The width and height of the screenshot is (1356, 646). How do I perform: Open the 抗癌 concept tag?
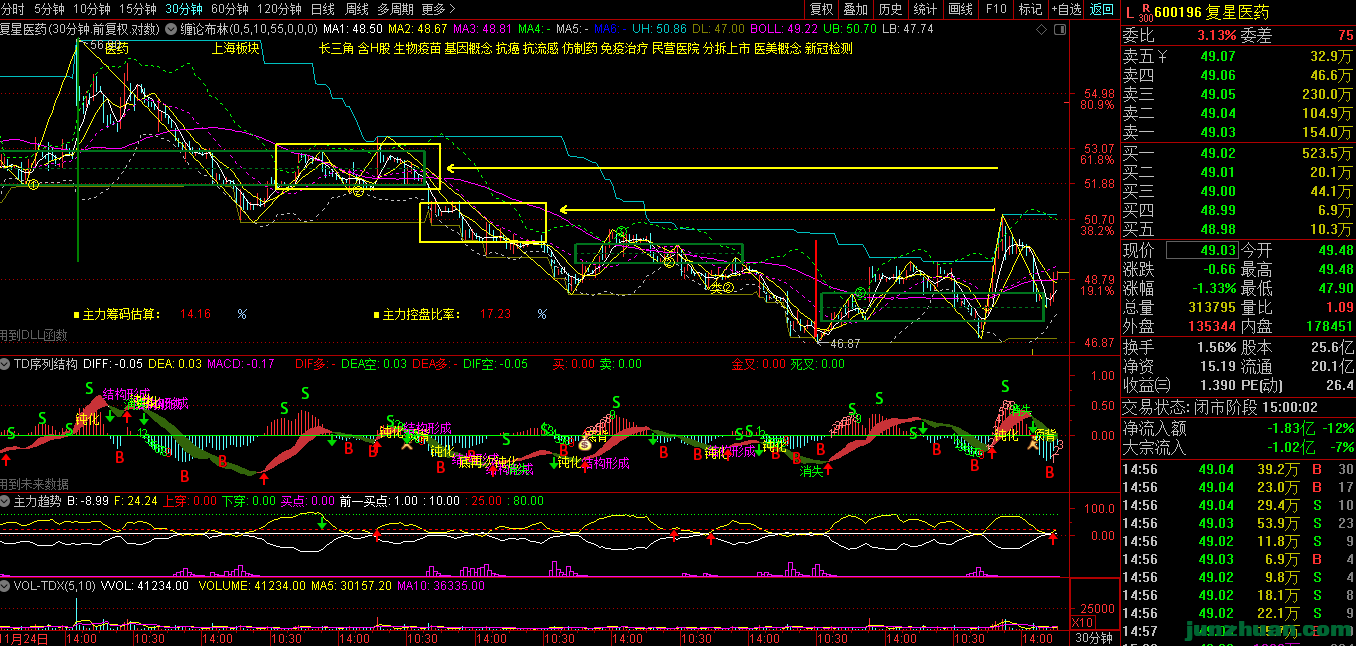507,48
